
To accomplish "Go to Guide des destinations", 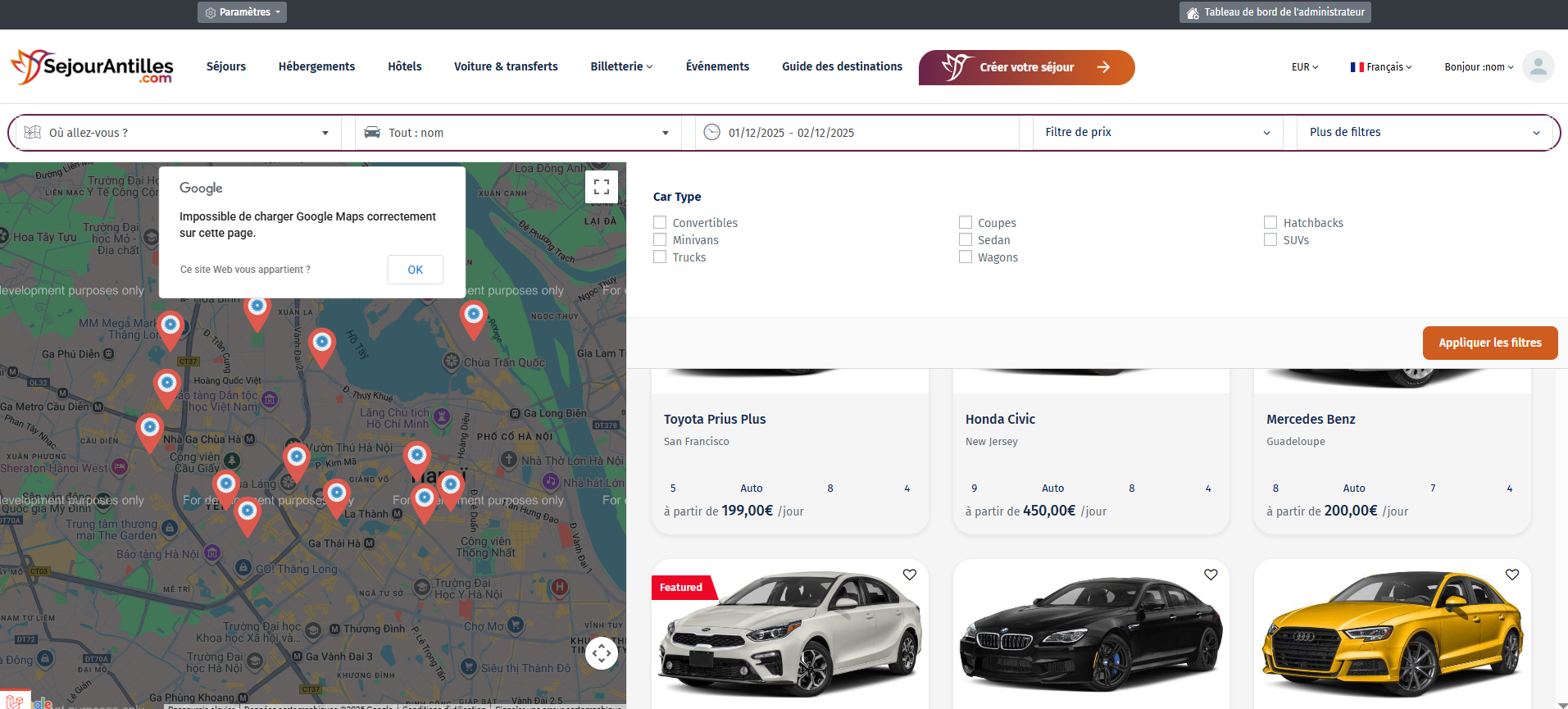I will [x=842, y=66].
